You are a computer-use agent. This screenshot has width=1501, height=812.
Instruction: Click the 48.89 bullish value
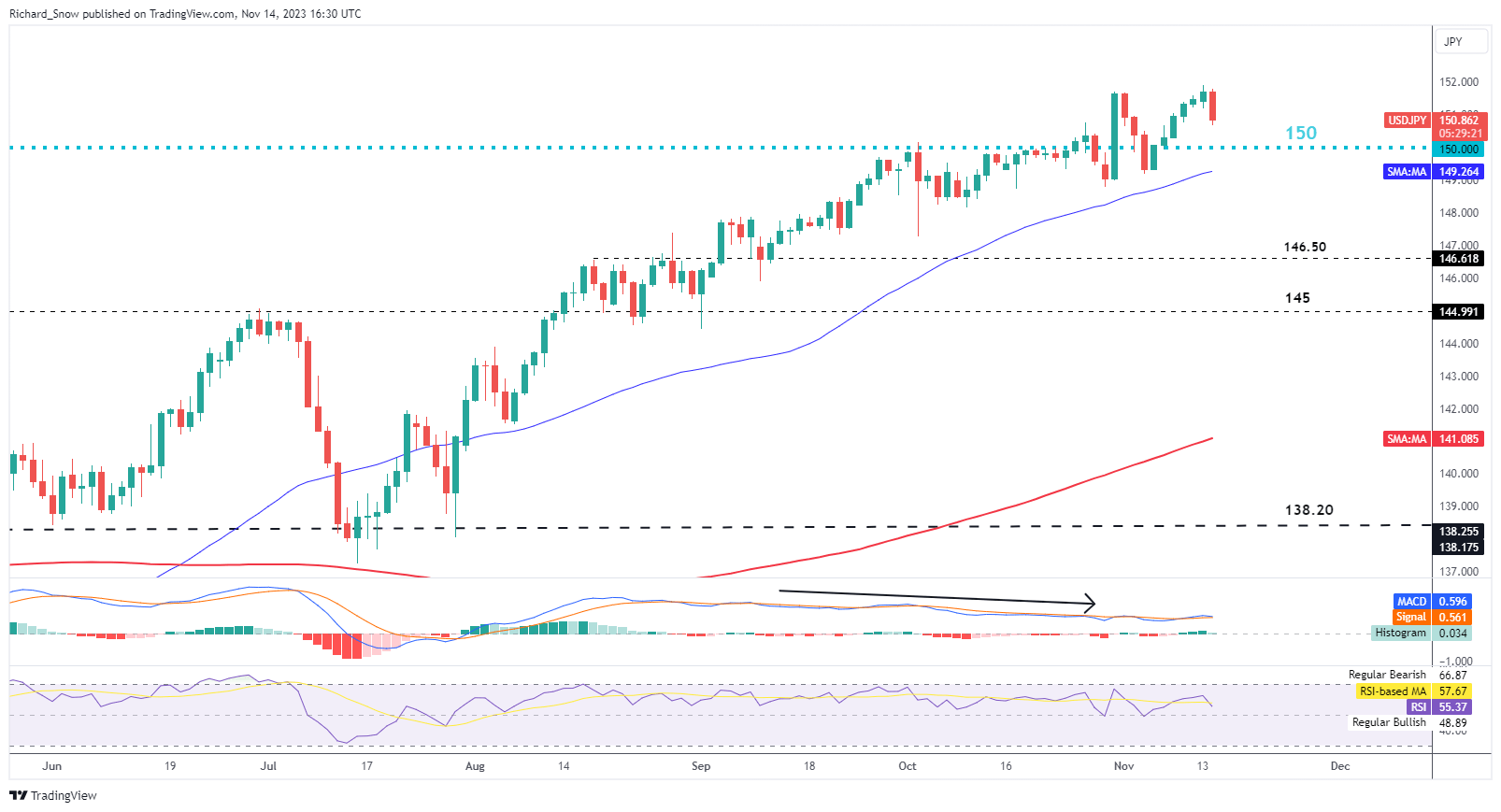[1453, 722]
